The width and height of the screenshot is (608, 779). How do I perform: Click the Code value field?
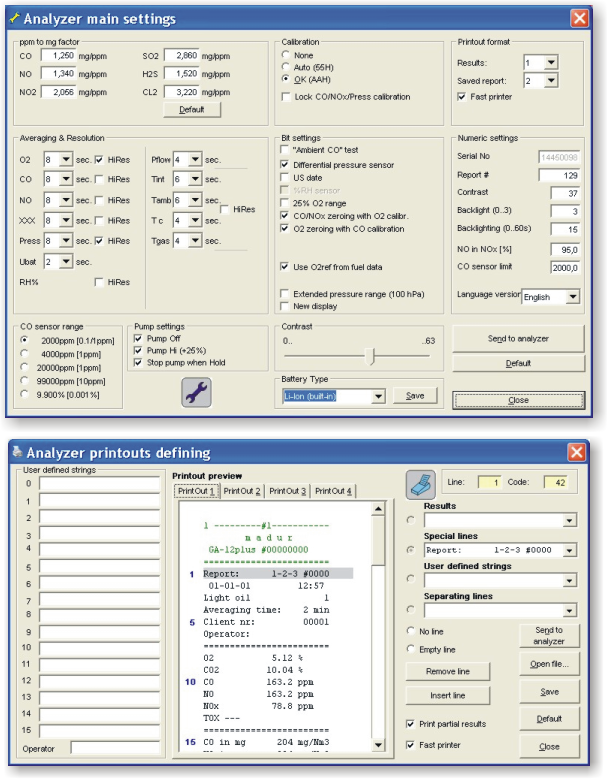coord(556,482)
